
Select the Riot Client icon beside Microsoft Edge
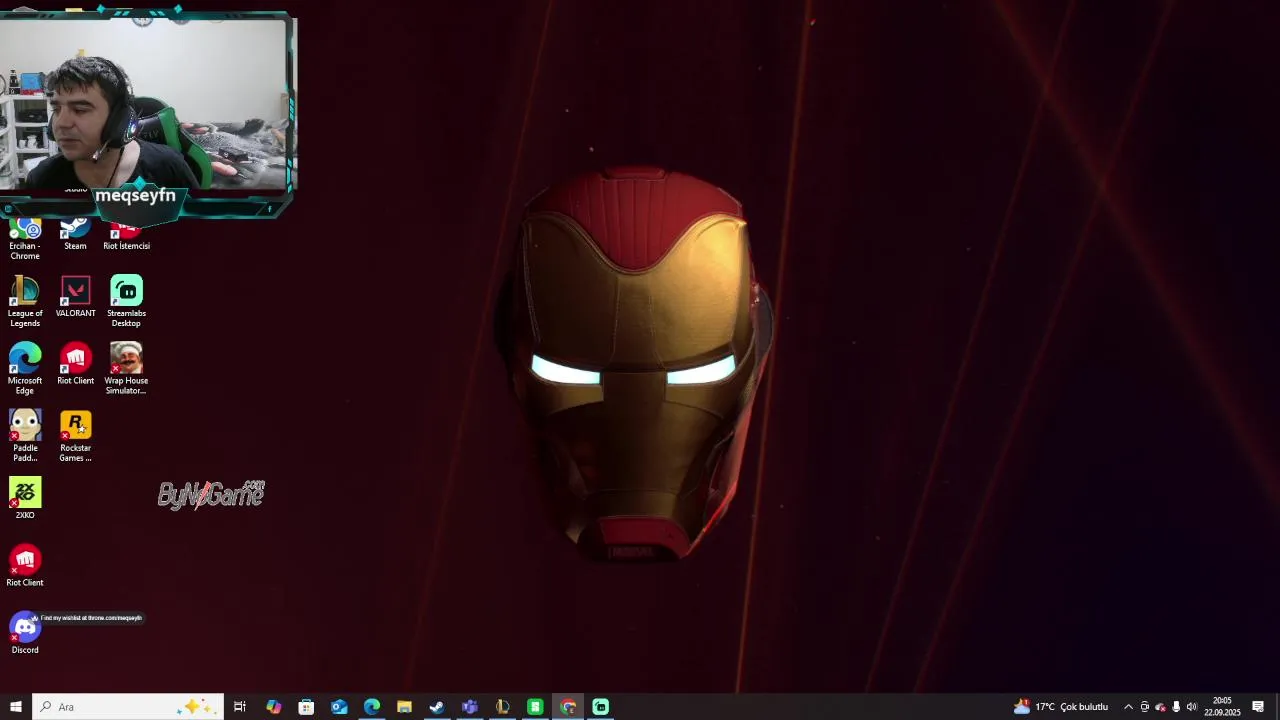75,364
